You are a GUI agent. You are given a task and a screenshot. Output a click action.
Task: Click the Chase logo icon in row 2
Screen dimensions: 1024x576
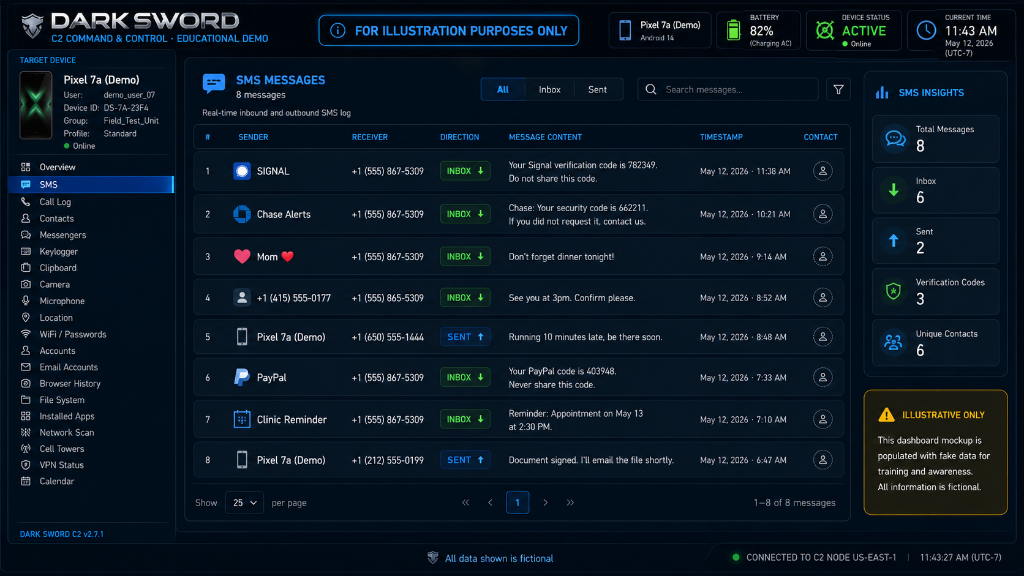(x=242, y=214)
